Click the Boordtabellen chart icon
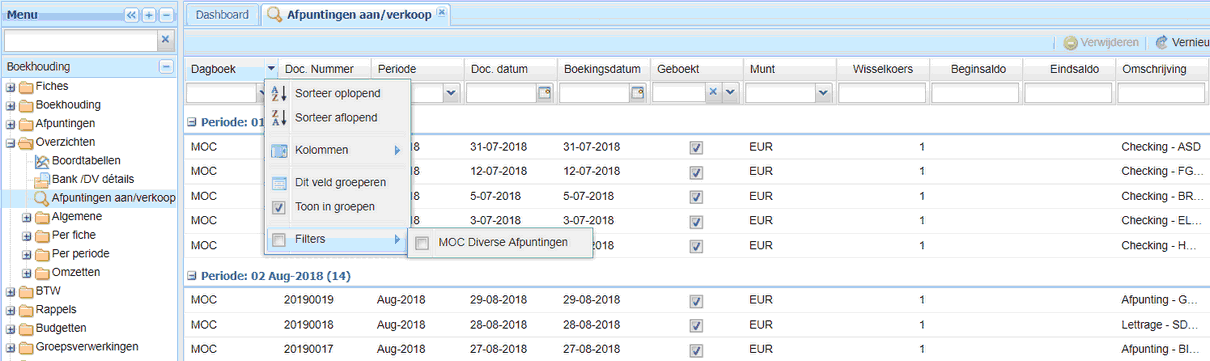 click(42, 161)
